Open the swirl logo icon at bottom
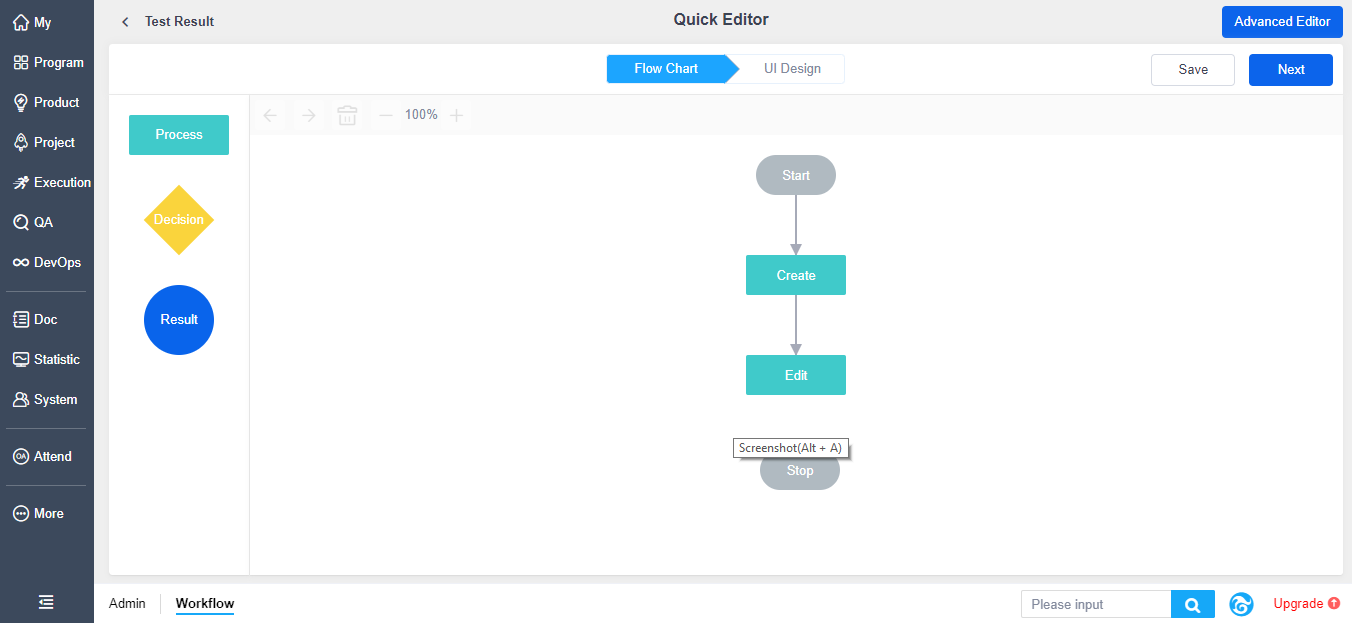1352x623 pixels. 1241,604
